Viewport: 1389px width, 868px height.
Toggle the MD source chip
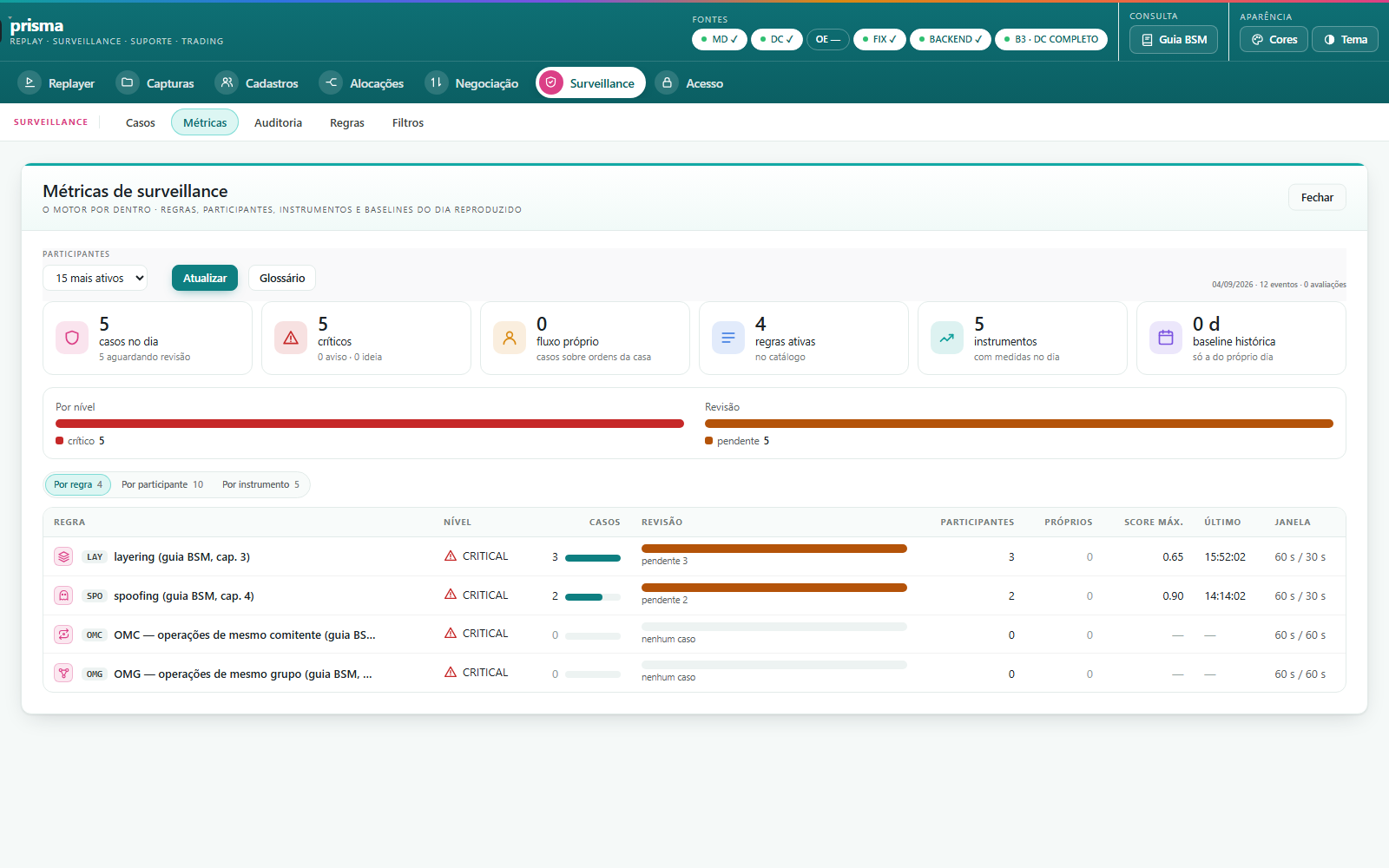click(720, 39)
